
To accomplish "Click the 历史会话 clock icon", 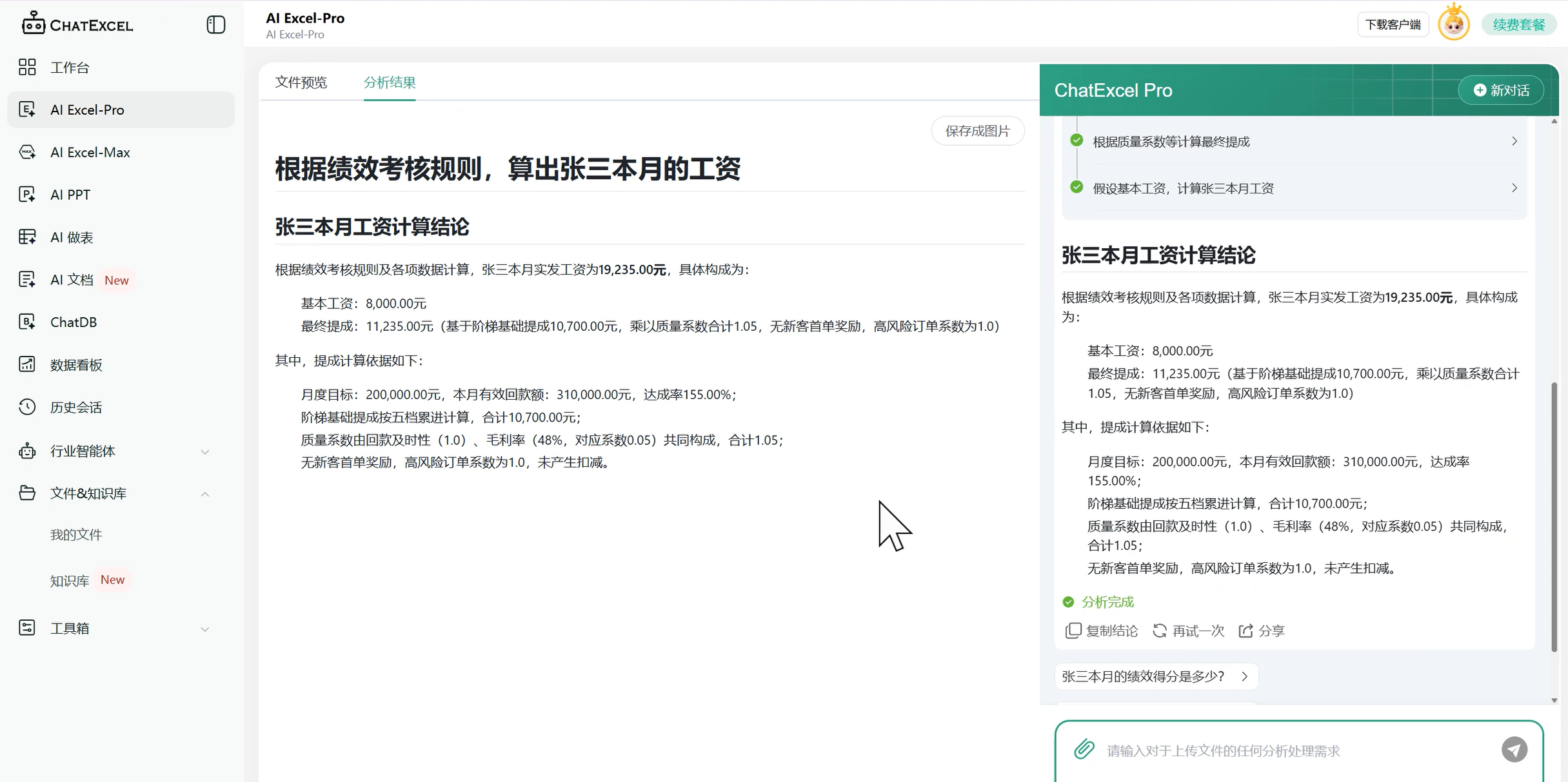I will pyautogui.click(x=27, y=407).
